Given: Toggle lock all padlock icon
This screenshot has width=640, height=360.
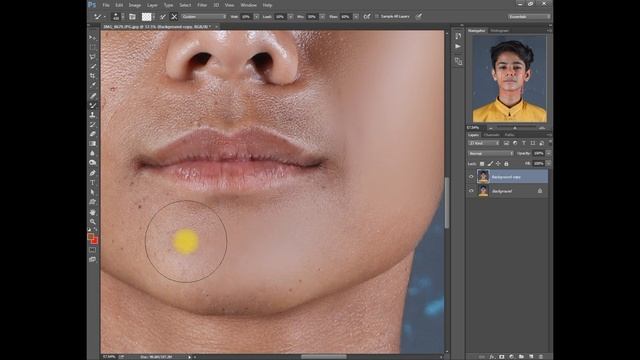Looking at the screenshot, I should (x=506, y=164).
